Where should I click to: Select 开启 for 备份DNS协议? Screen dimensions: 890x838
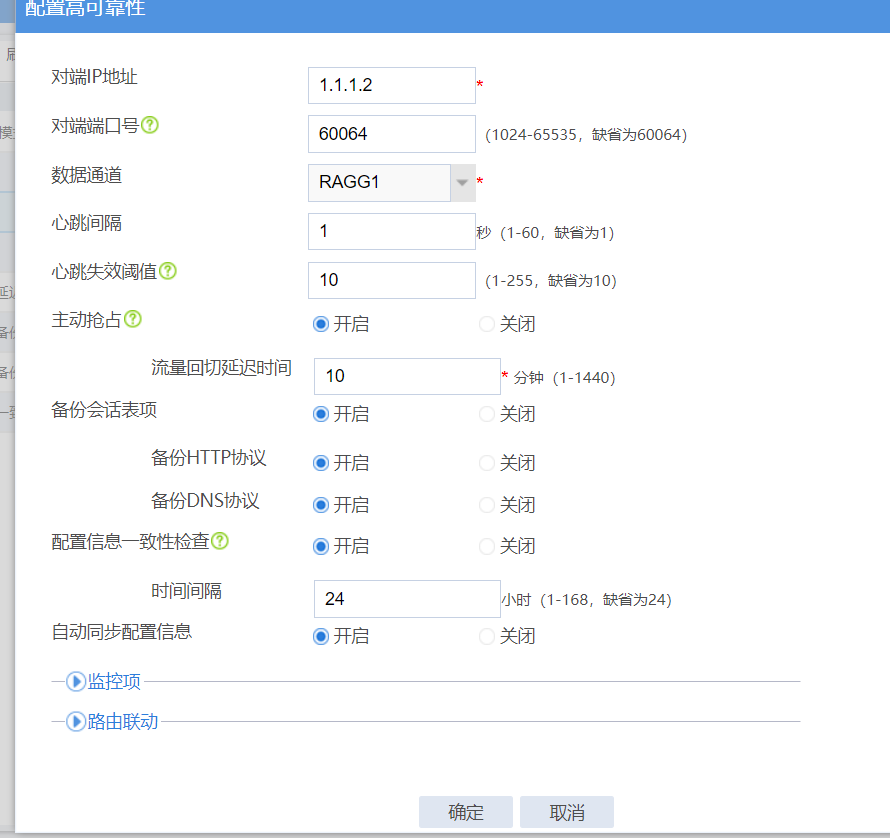click(321, 505)
